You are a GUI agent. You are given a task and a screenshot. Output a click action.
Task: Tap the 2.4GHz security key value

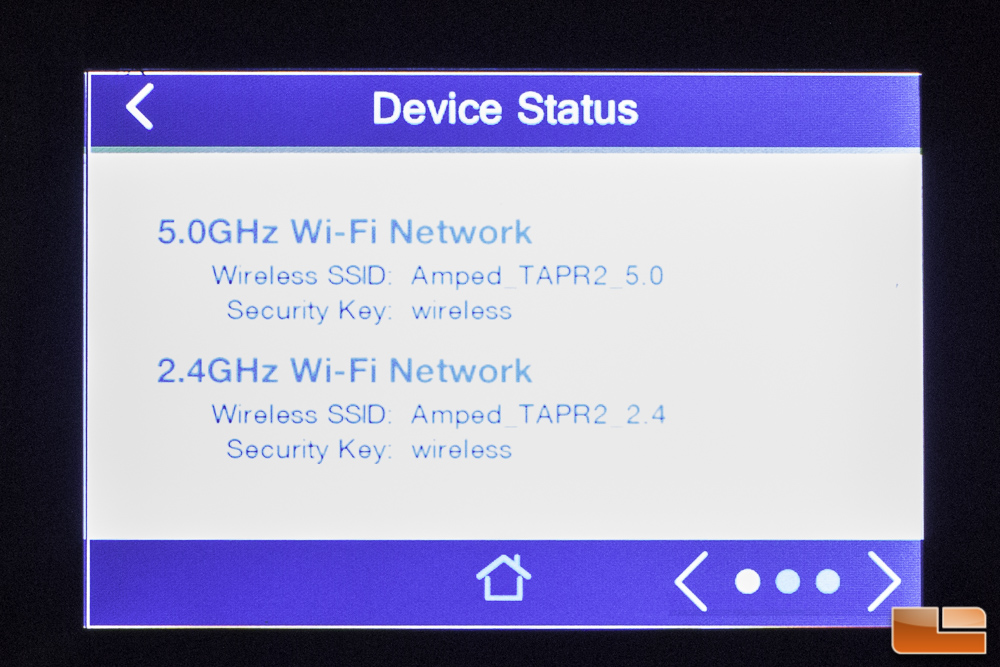(x=462, y=450)
